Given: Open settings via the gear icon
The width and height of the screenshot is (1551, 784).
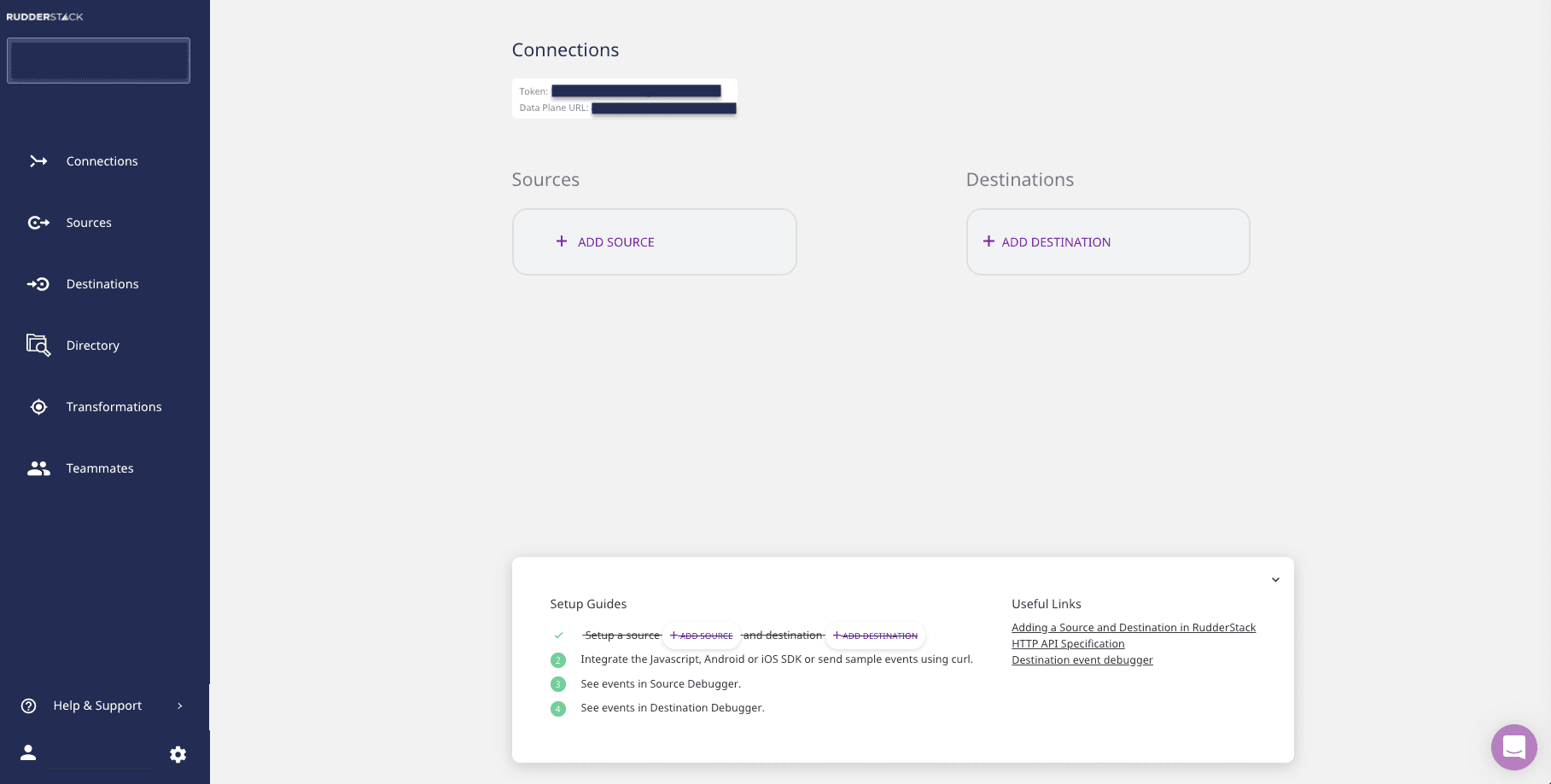Looking at the screenshot, I should coord(178,754).
